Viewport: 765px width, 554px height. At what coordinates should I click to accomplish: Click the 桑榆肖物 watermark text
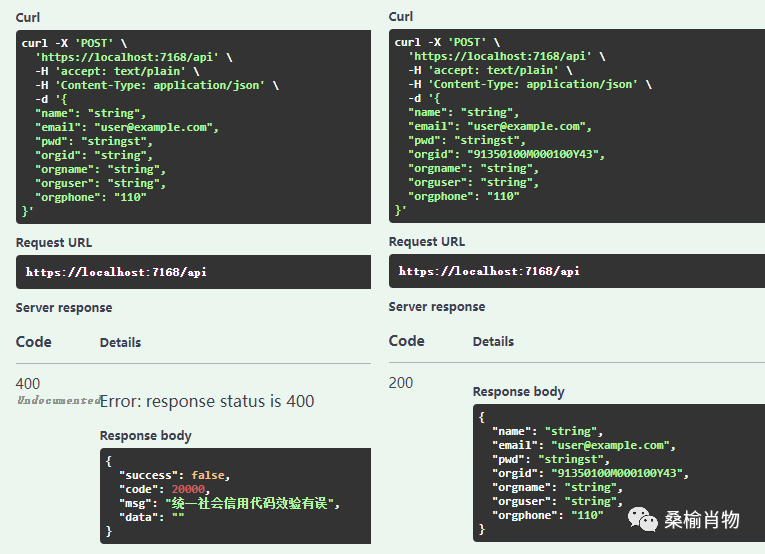(702, 519)
